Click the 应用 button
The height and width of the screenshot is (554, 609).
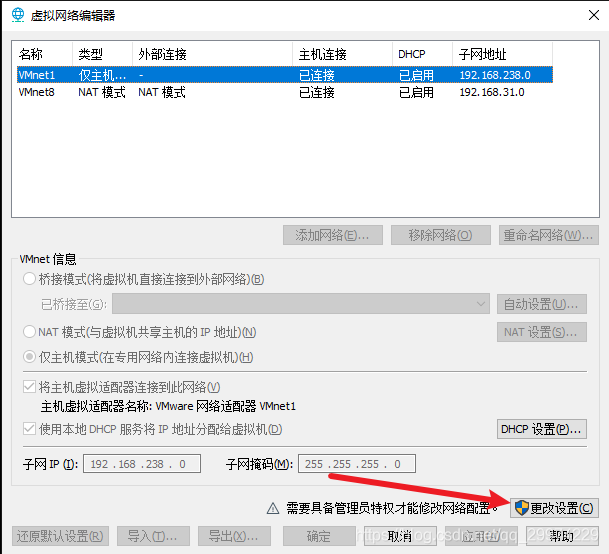pyautogui.click(x=482, y=536)
